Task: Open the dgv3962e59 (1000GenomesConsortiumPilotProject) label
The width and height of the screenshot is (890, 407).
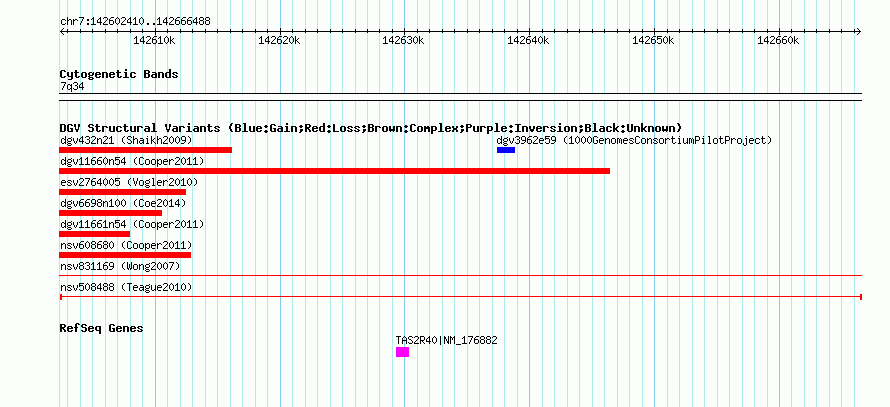Action: tap(635, 140)
